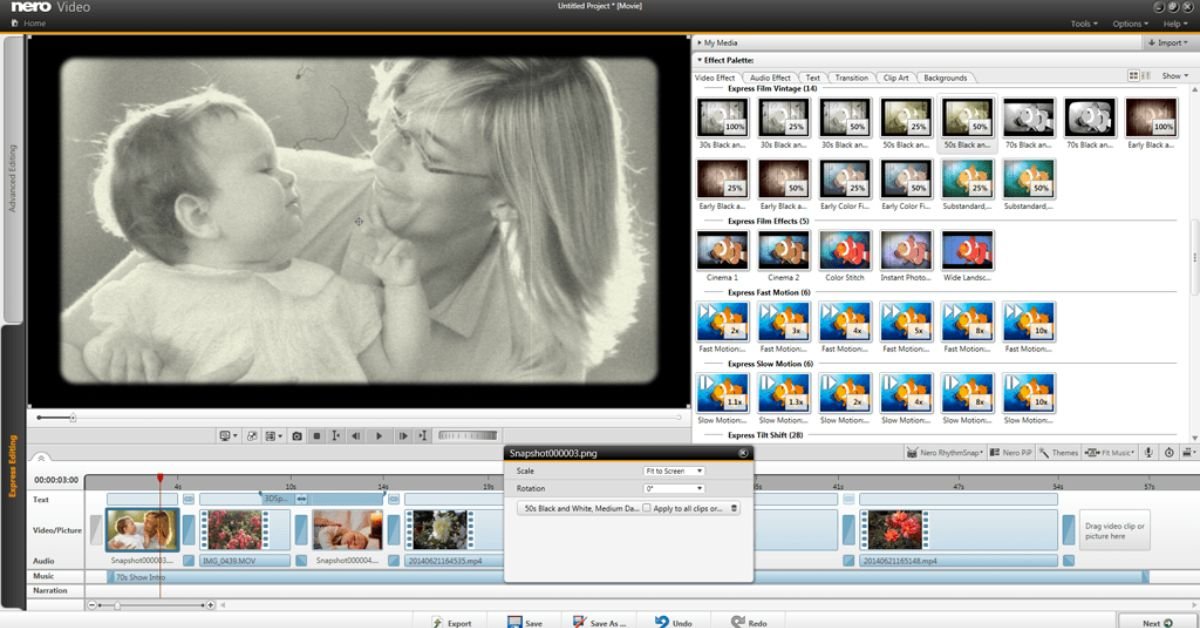Screen dimensions: 1200x628
Task: Open the Text tab in Effect Palette
Action: click(813, 78)
